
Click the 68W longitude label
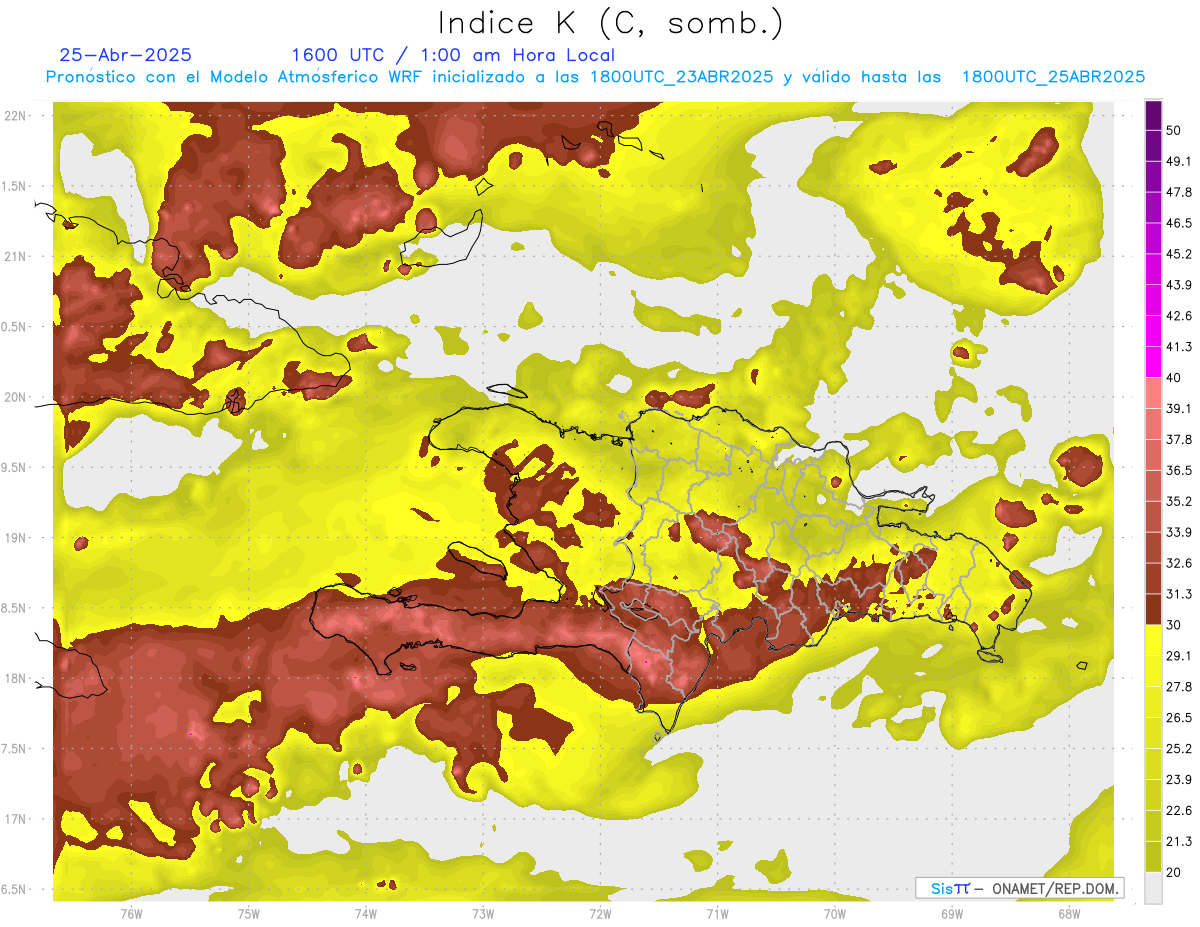[x=1069, y=914]
